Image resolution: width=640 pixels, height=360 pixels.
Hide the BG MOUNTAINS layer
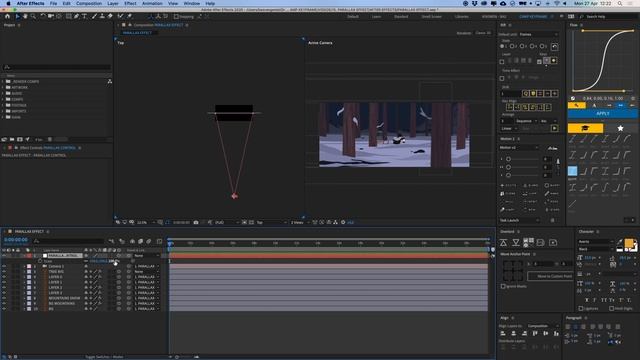pos(4,303)
